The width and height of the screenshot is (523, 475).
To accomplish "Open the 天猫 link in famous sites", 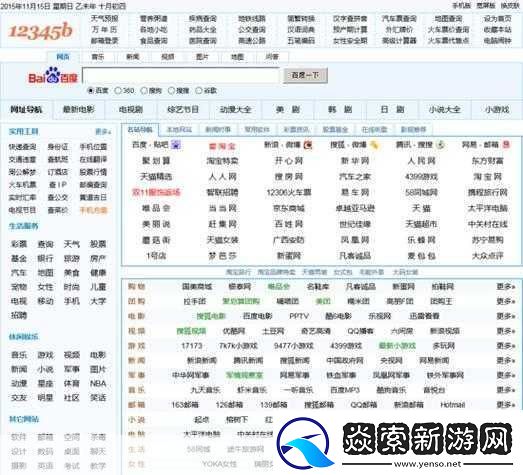I will [x=421, y=208].
